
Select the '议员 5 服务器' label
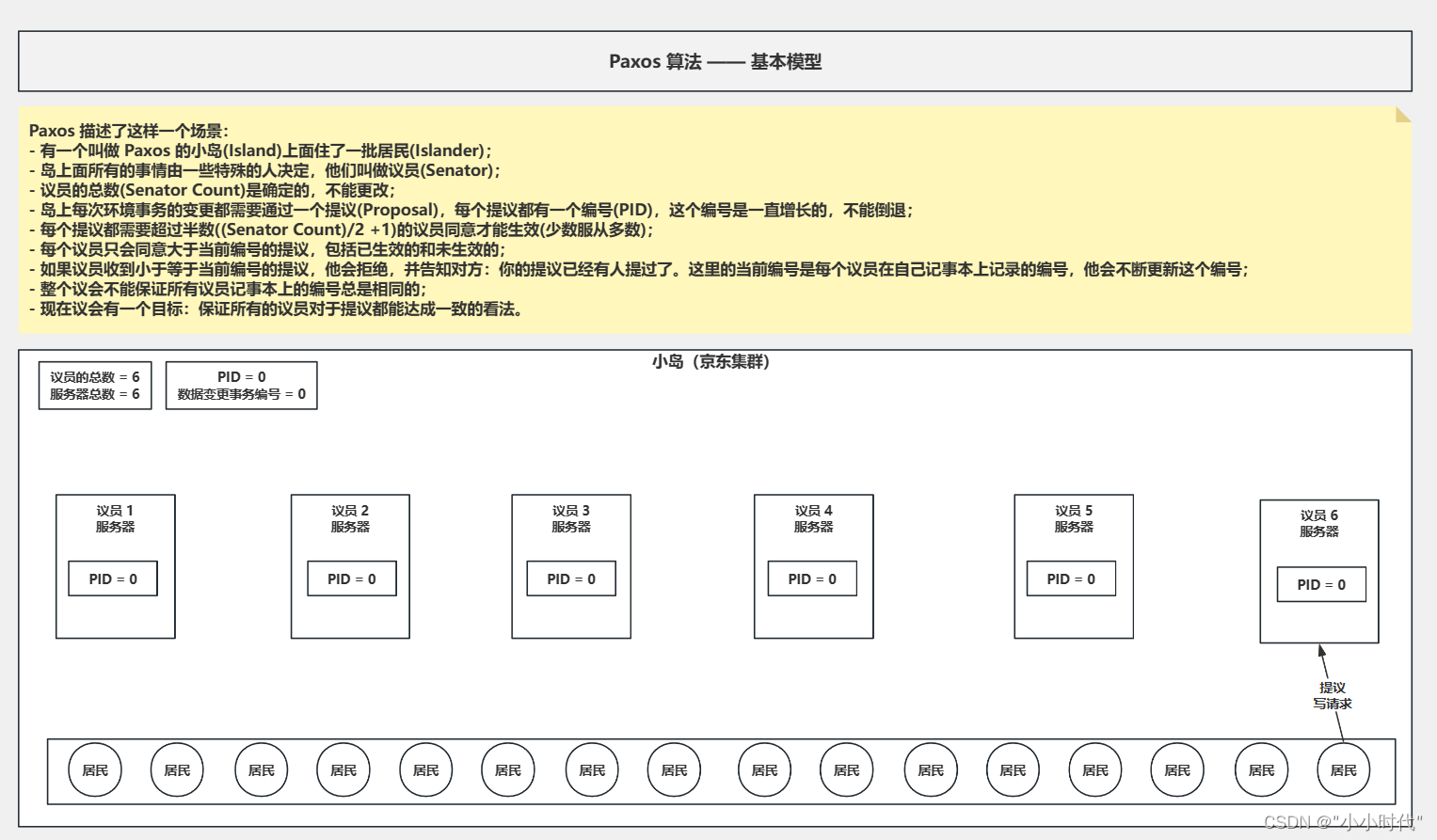tap(1074, 518)
